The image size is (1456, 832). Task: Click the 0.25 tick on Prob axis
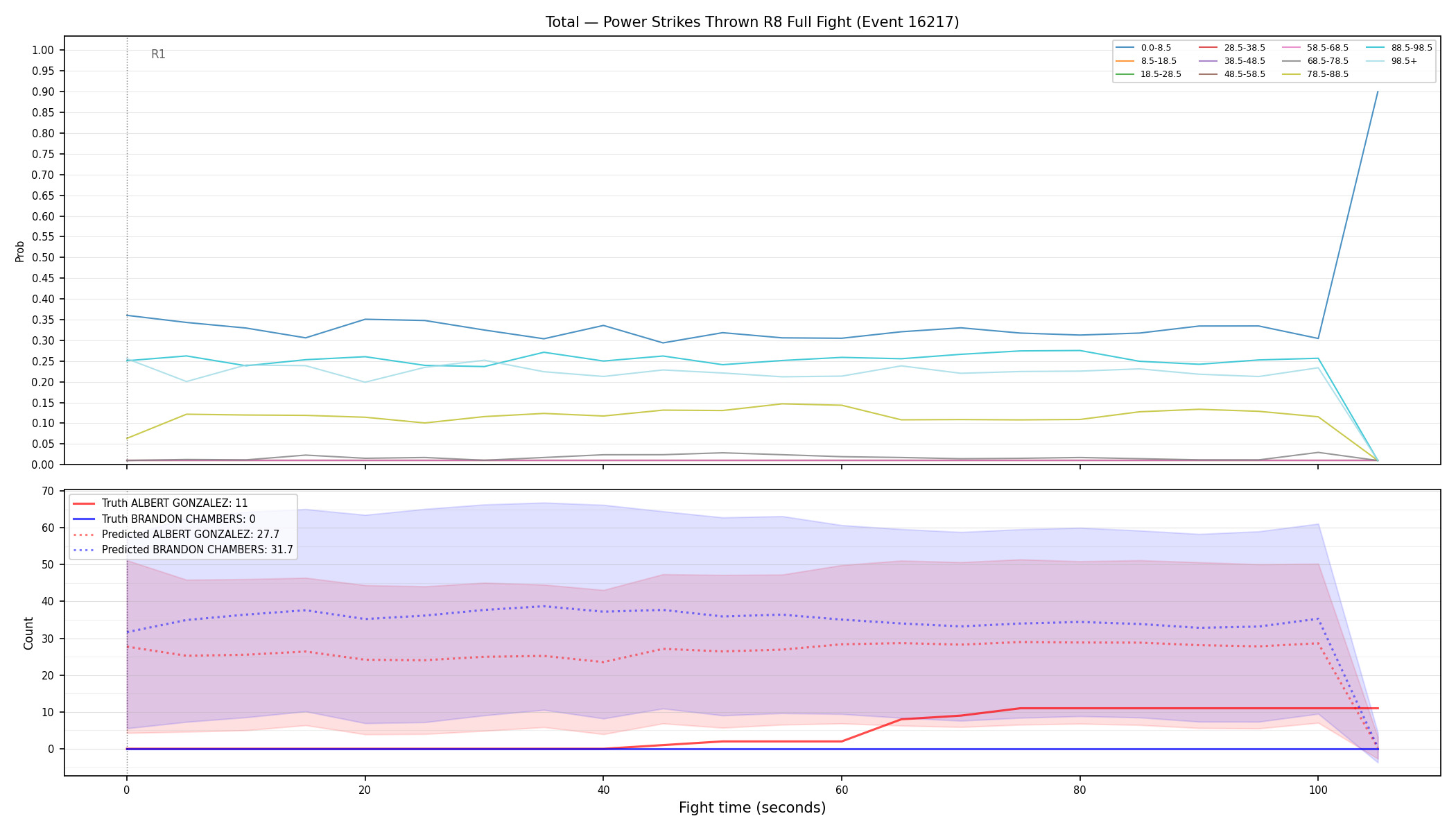[x=43, y=361]
